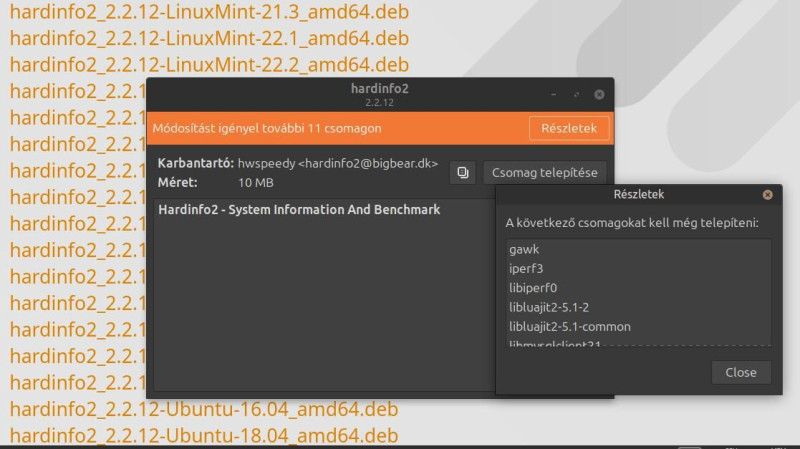
Task: Minimize the hardinfo2 installer window
Action: tap(554, 94)
